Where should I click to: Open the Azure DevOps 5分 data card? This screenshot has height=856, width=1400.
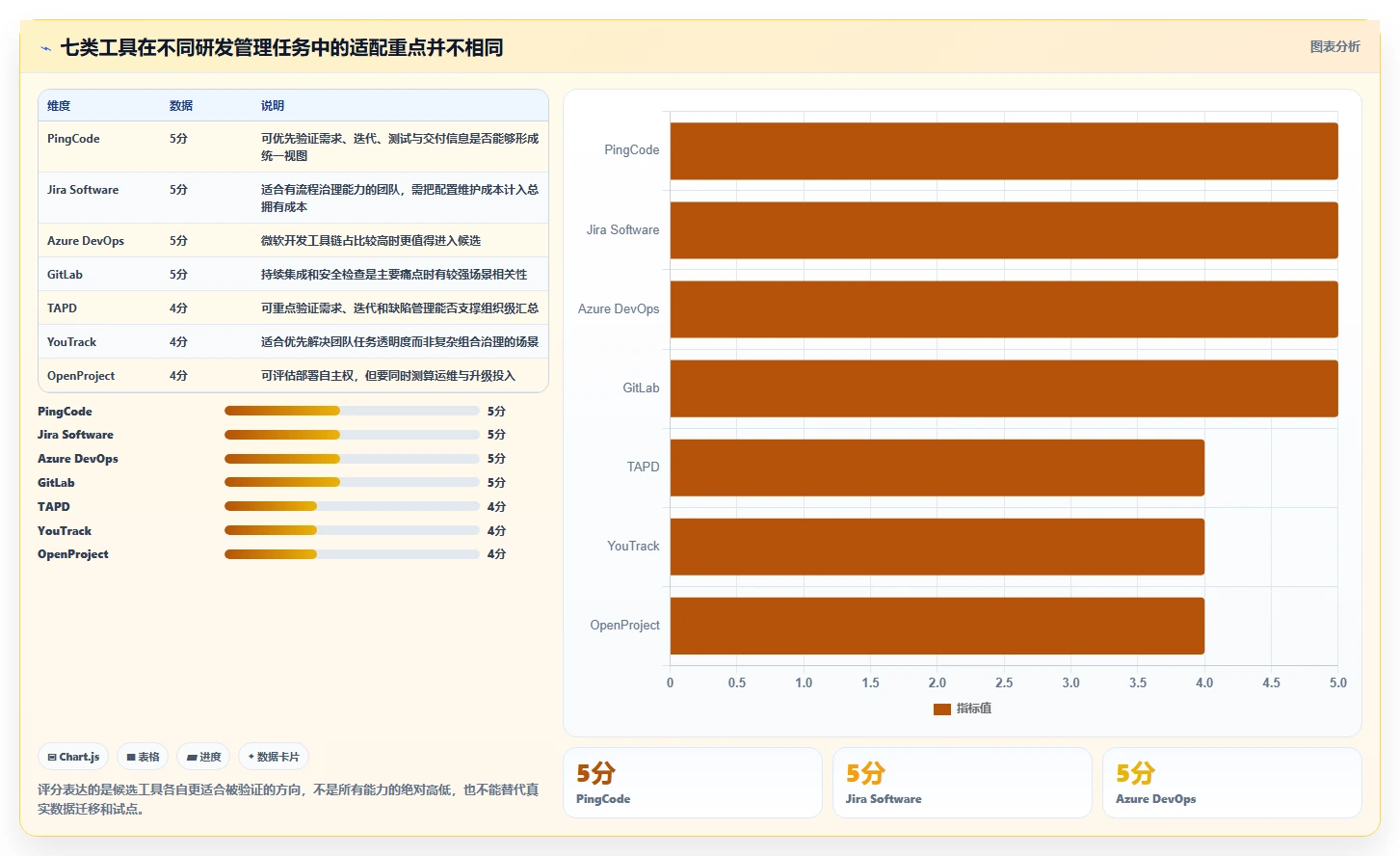[x=1232, y=783]
